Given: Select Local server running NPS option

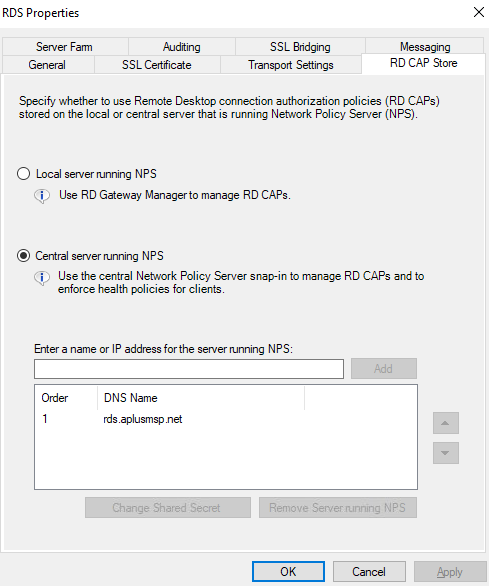Looking at the screenshot, I should 24,174.
